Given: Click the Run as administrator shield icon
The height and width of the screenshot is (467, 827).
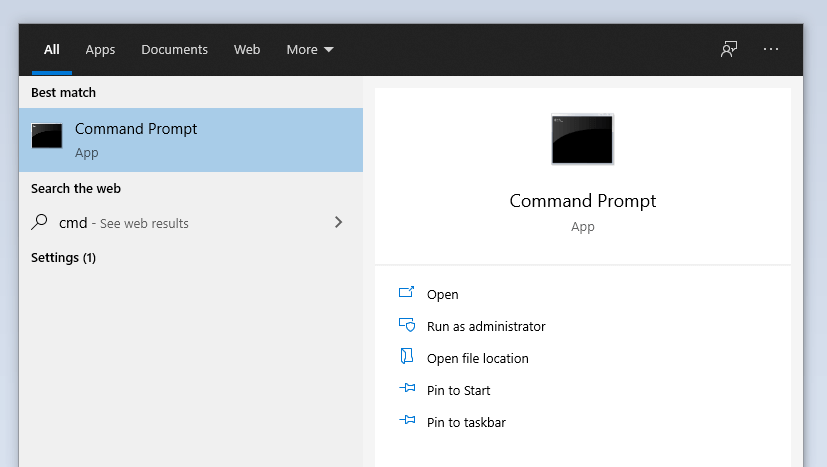Looking at the screenshot, I should point(407,325).
